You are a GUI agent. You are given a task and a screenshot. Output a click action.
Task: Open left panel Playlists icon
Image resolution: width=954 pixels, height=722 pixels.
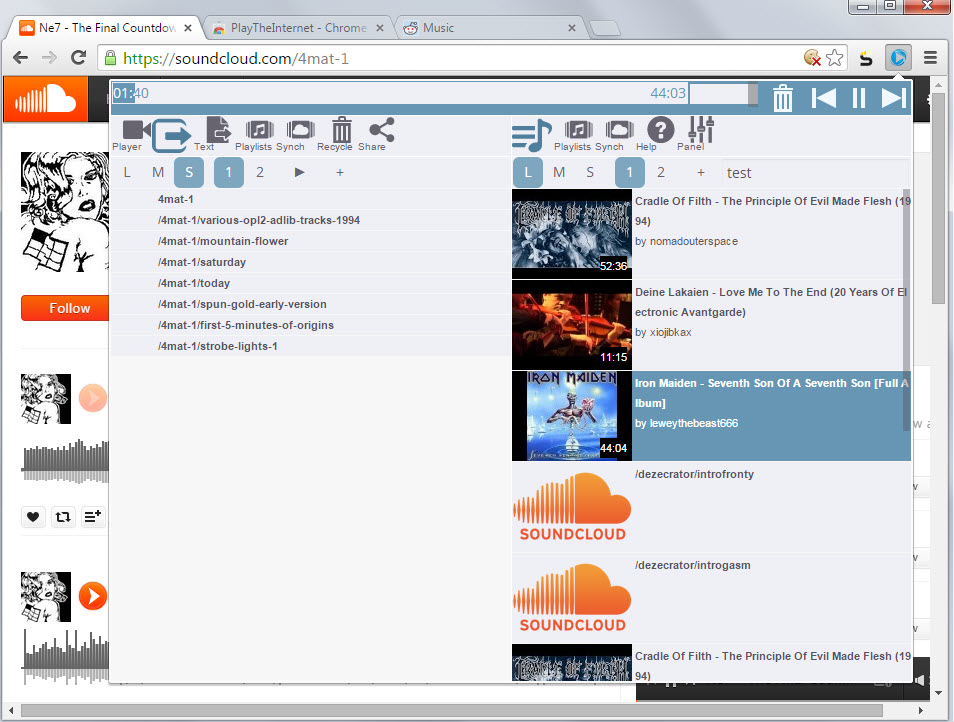coord(259,130)
